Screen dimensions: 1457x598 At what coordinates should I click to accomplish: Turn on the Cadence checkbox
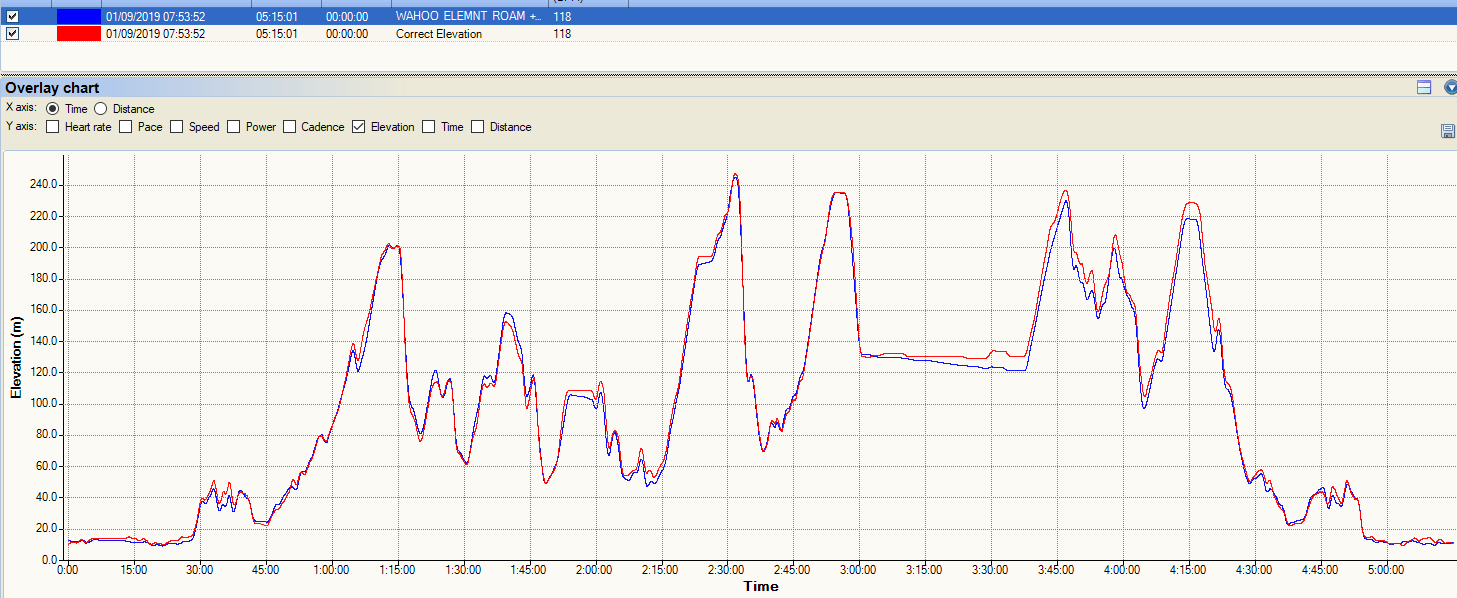click(290, 127)
